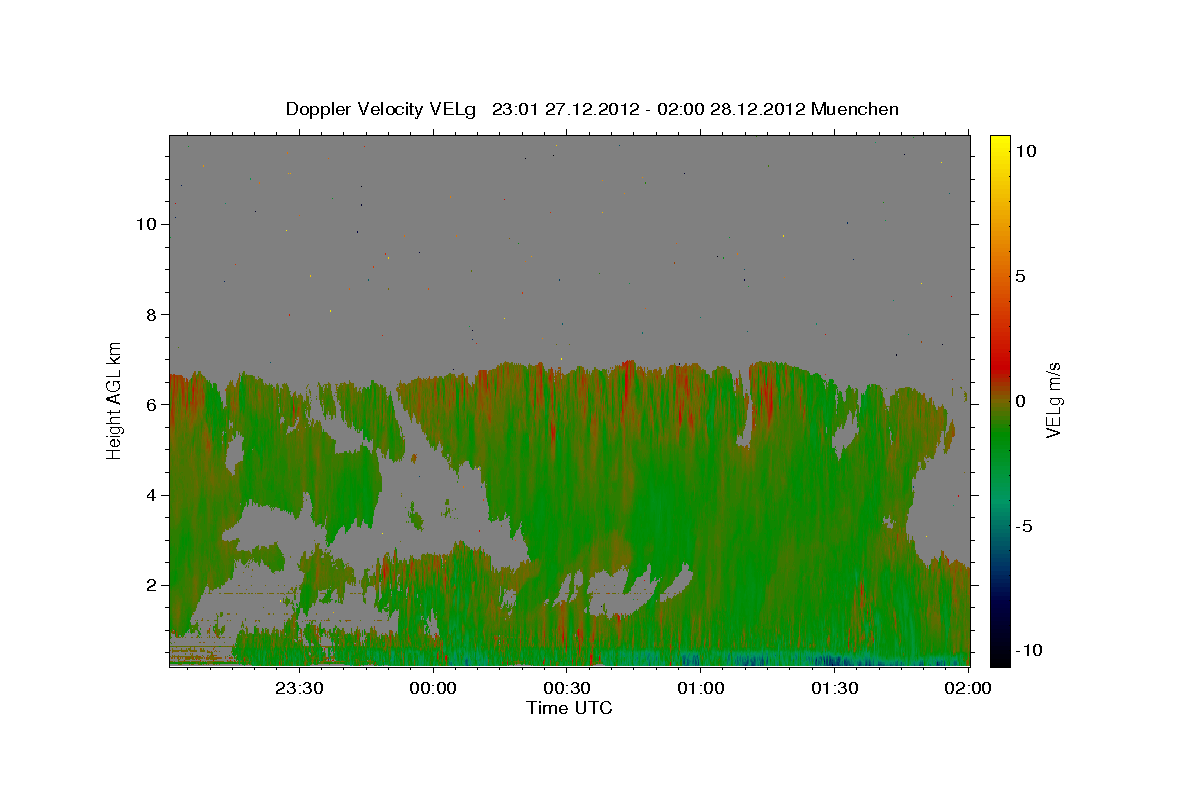Screen dimensions: 1200x800
Task: Click the height axis label 2
Action: [x=149, y=585]
